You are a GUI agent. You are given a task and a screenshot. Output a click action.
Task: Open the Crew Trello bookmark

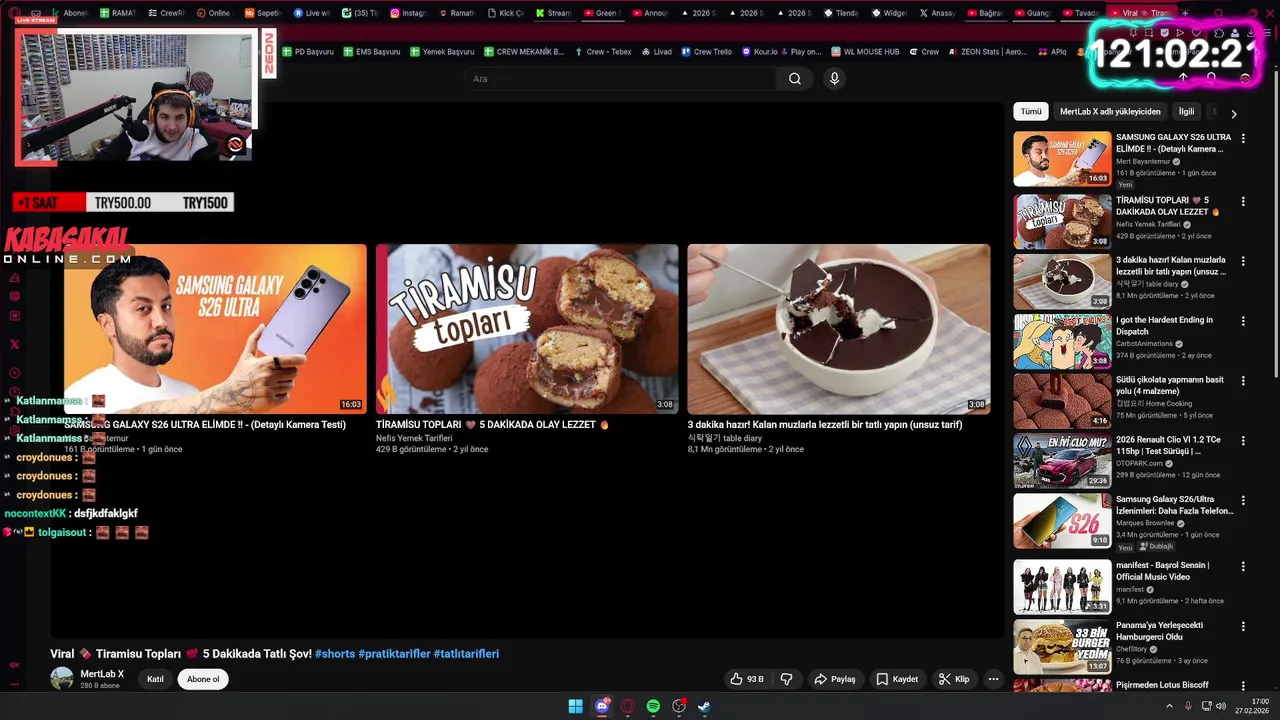coord(706,51)
